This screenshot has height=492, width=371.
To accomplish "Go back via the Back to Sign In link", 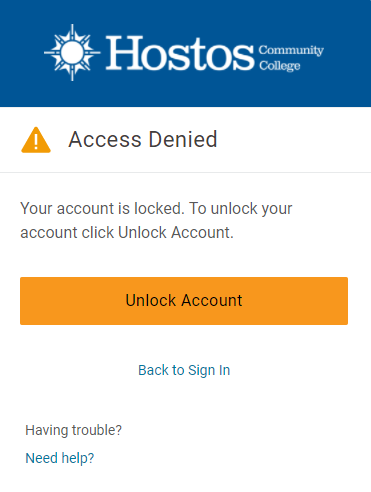I will [x=184, y=370].
